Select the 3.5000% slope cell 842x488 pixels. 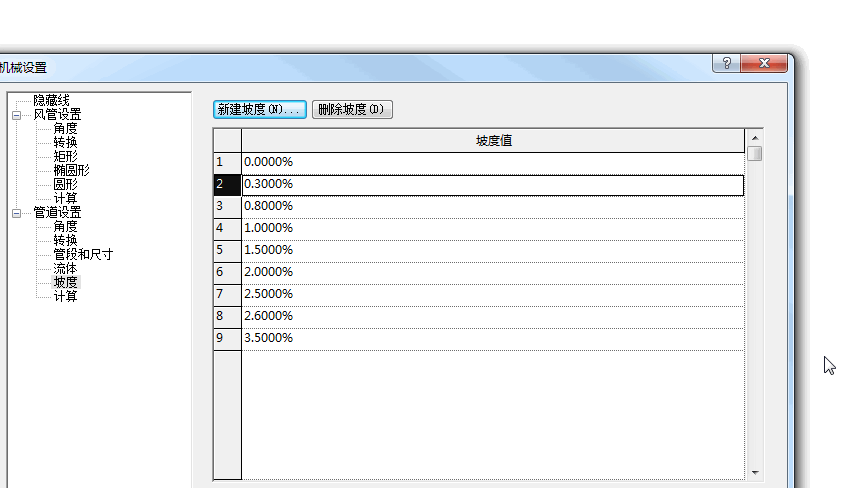tap(493, 339)
